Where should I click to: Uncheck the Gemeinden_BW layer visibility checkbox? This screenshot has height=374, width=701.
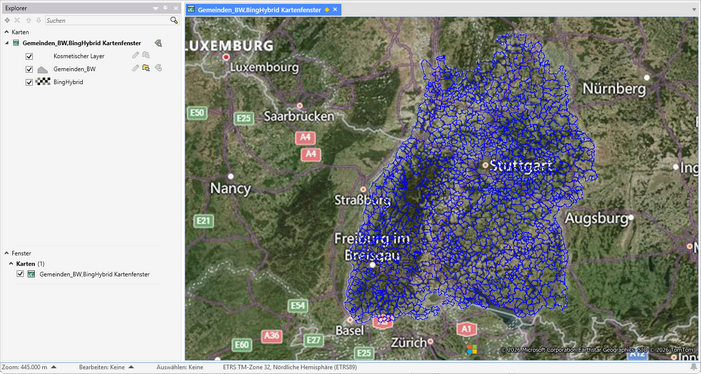click(x=29, y=69)
